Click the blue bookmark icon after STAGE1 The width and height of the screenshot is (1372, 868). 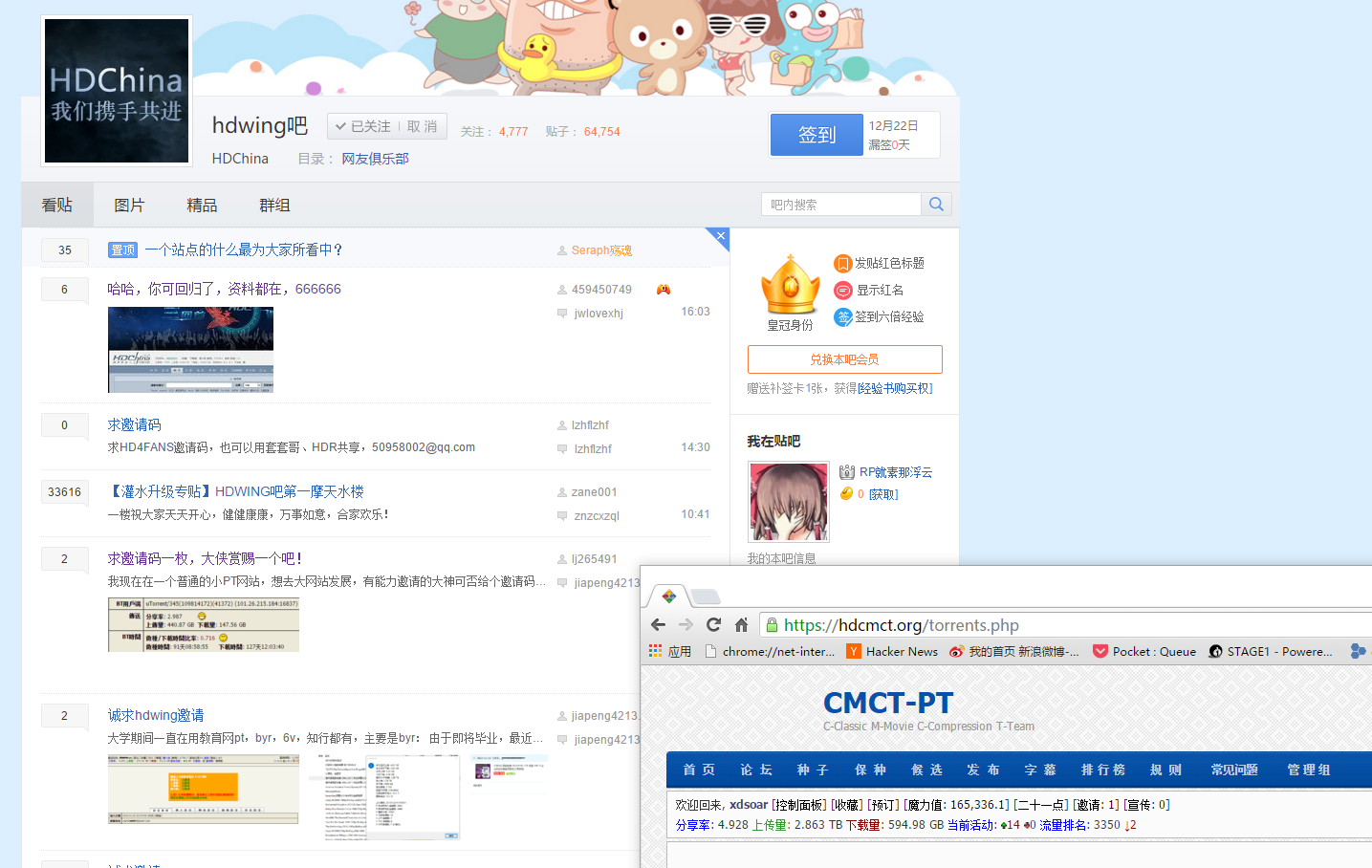click(x=1358, y=651)
